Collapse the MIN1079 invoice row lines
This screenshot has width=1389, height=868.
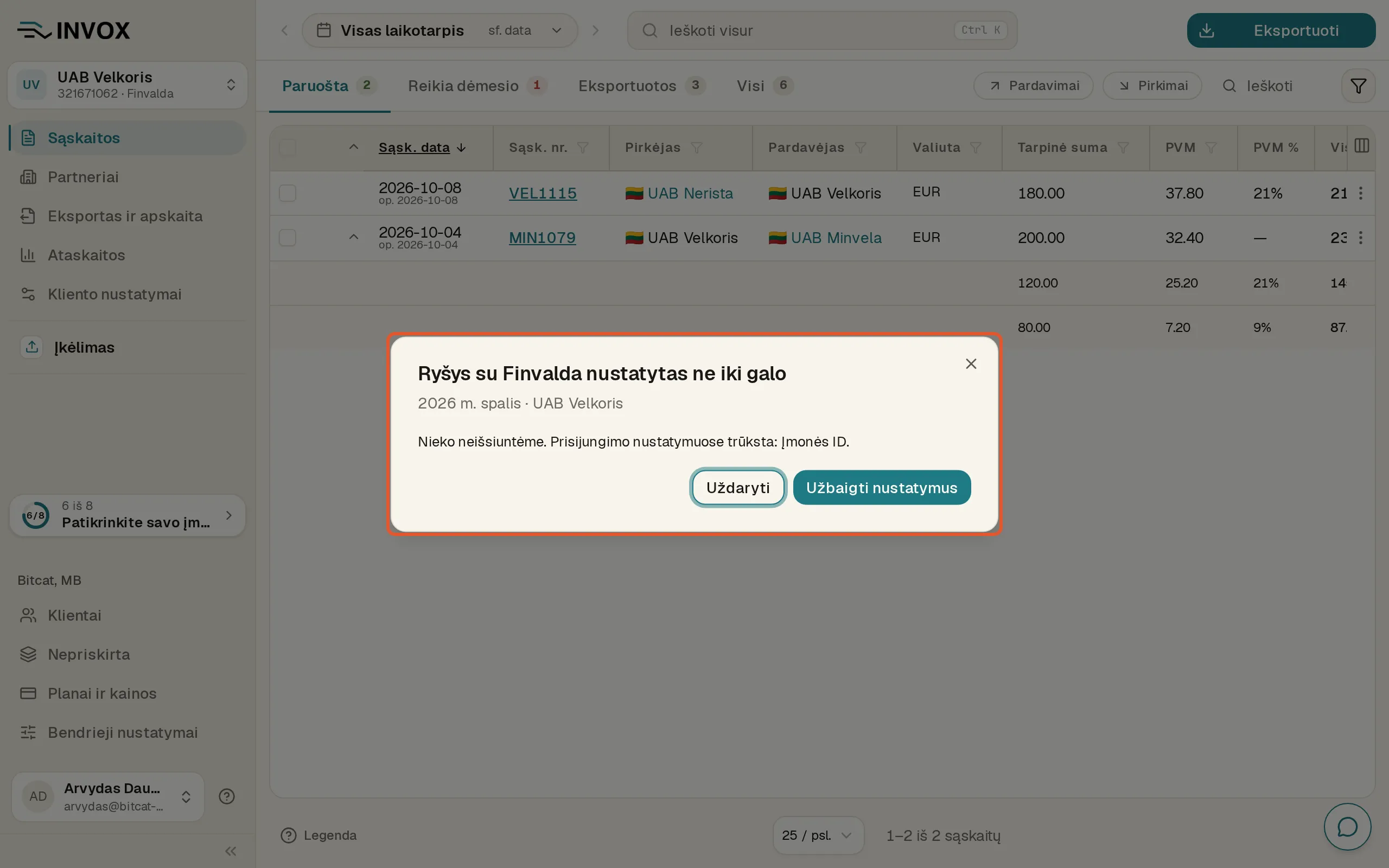click(354, 237)
